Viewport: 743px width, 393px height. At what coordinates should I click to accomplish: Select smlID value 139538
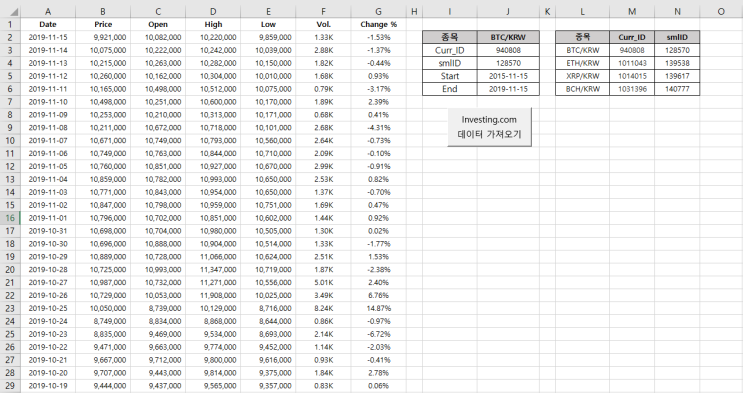pos(677,63)
